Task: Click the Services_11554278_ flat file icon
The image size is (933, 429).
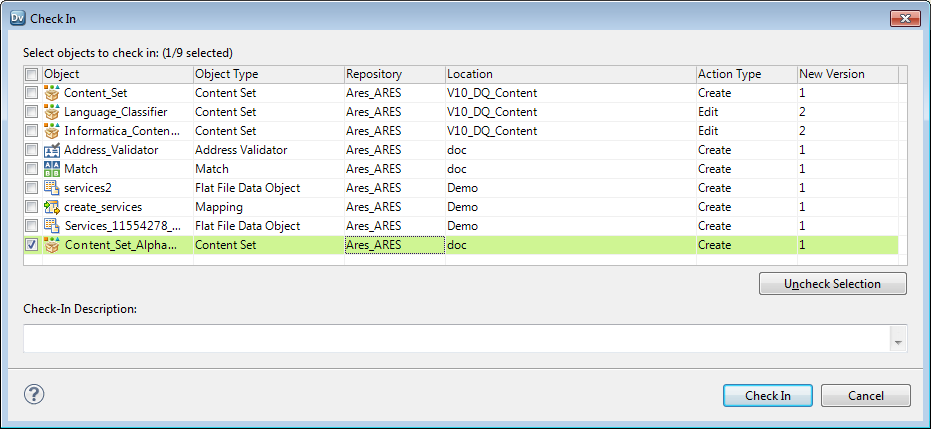Action: point(52,226)
